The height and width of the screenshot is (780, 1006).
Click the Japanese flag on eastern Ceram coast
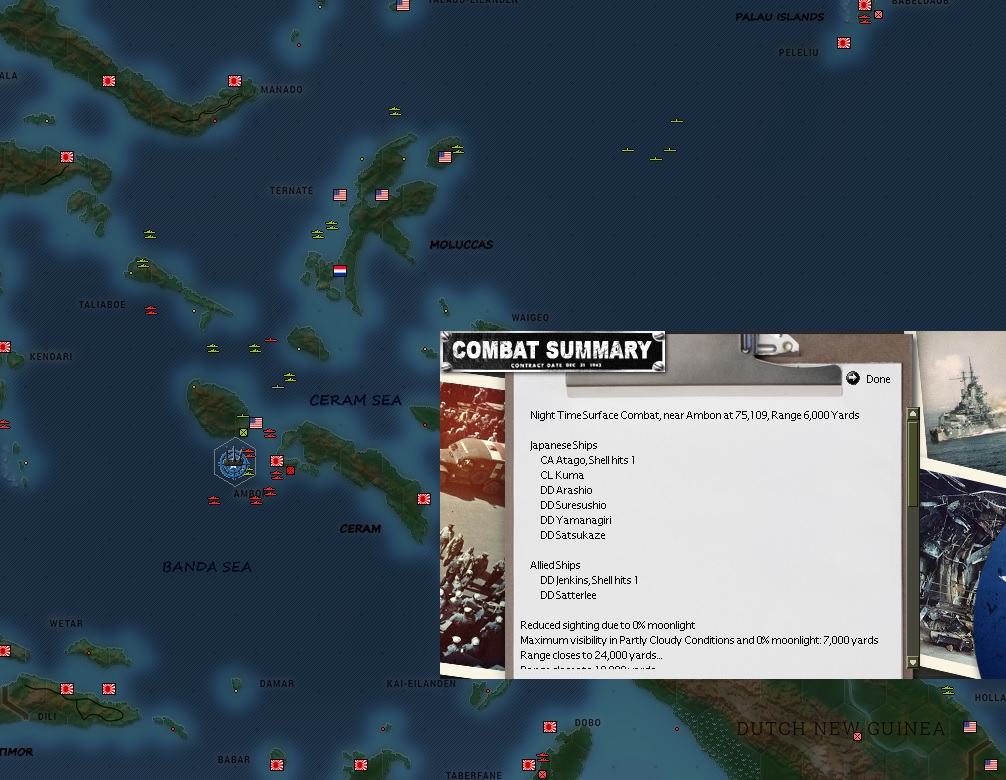pos(423,498)
